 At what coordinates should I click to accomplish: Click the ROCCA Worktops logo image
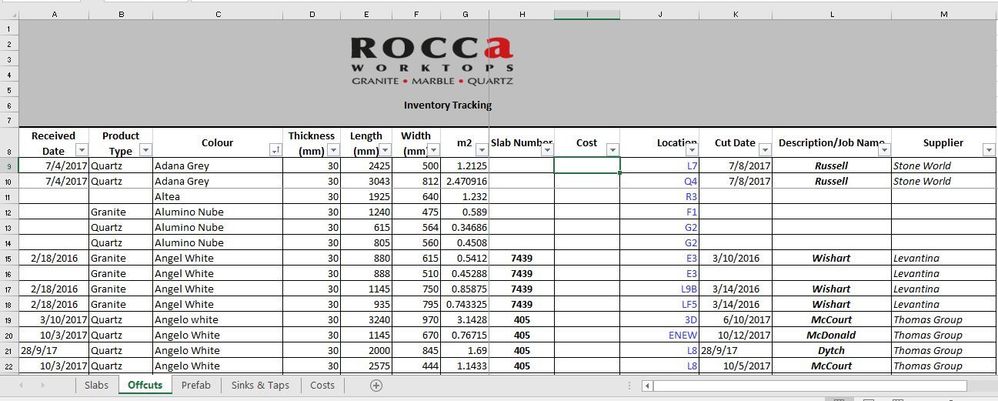pos(432,61)
